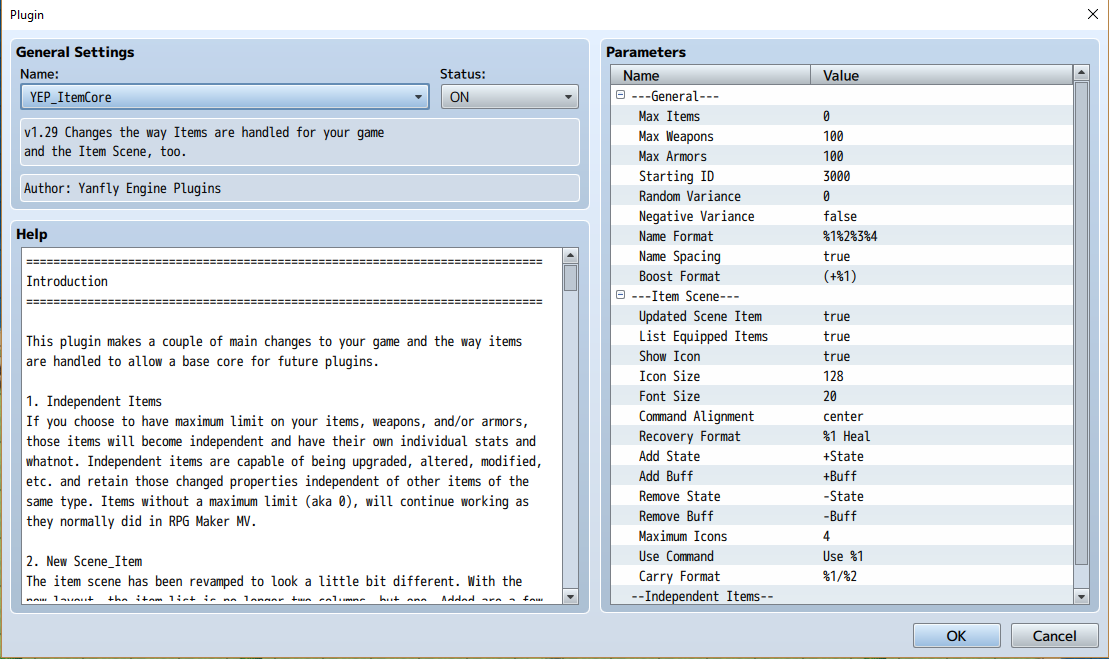Select the Updated Scene Item parameter
The image size is (1109, 659).
coord(842,316)
